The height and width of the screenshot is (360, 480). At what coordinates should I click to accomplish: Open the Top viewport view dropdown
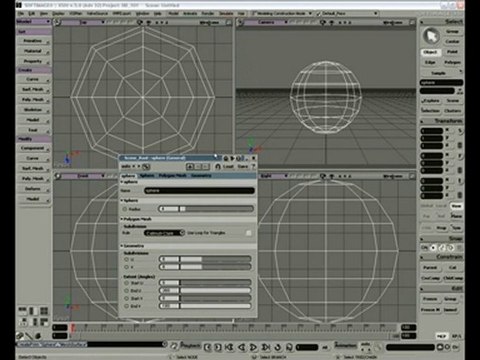tap(84, 22)
